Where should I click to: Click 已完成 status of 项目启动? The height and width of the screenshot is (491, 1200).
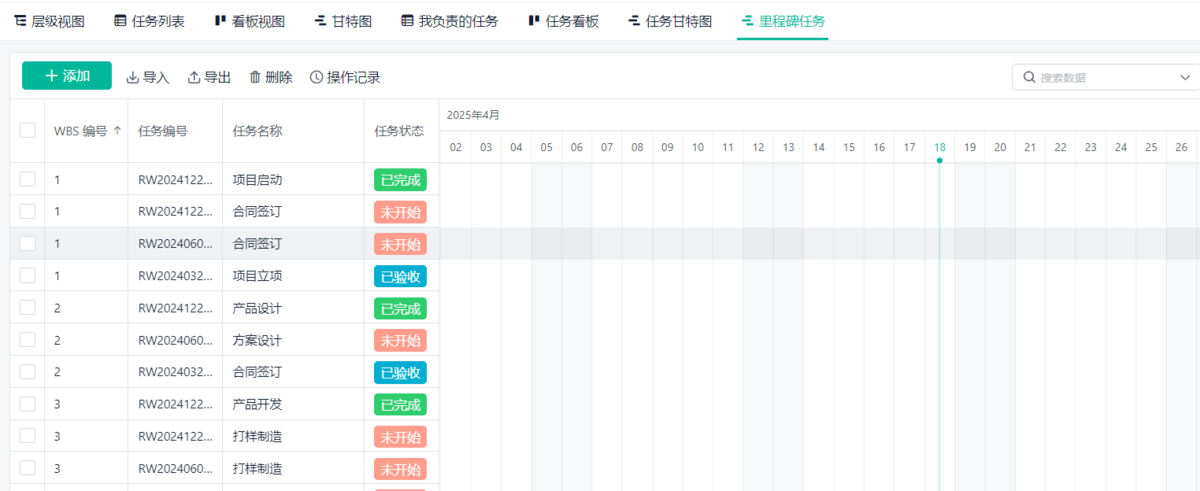(400, 180)
